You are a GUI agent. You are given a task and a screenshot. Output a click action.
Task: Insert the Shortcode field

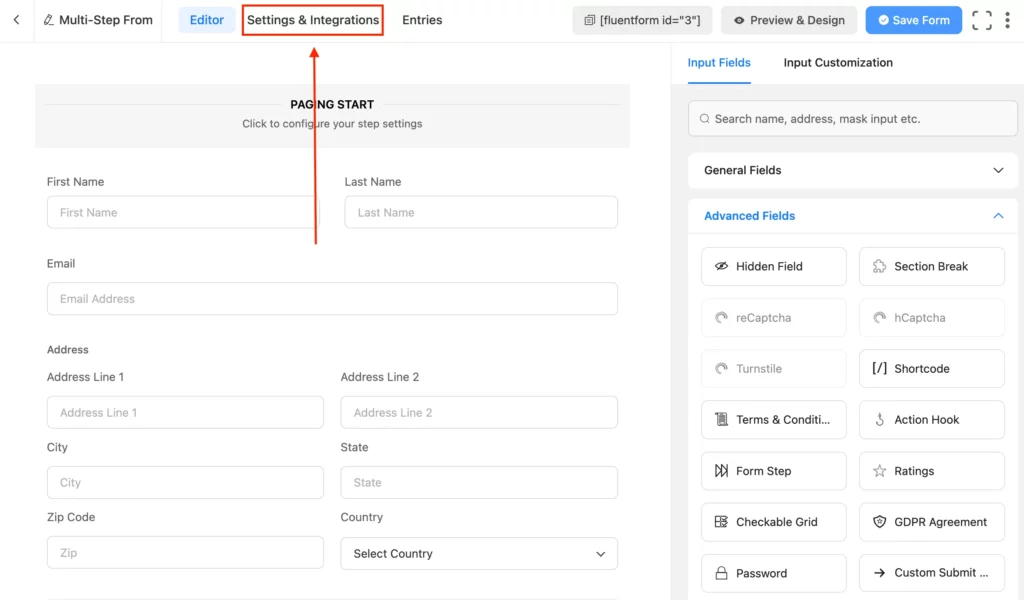coord(931,368)
